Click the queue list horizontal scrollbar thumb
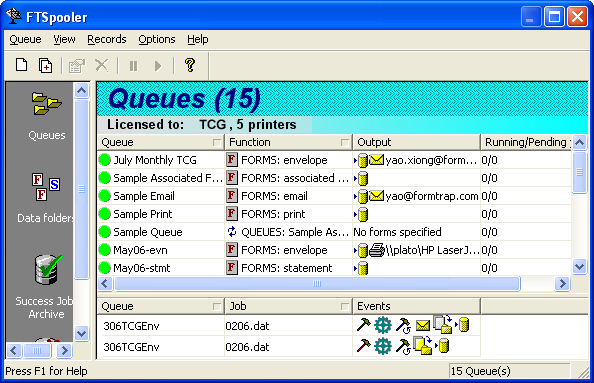 tap(317, 283)
